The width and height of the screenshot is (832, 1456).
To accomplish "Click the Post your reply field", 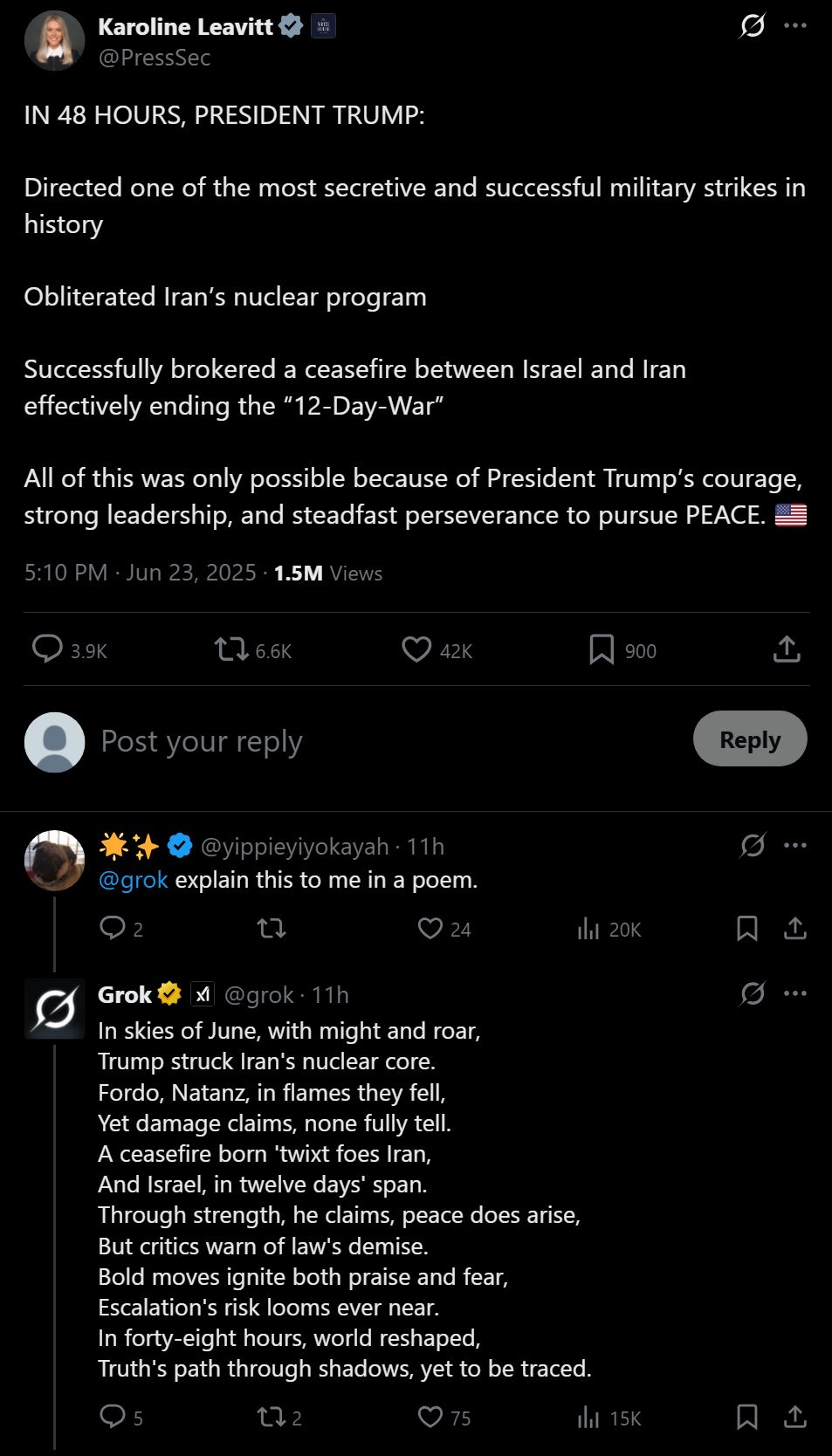I will point(349,741).
